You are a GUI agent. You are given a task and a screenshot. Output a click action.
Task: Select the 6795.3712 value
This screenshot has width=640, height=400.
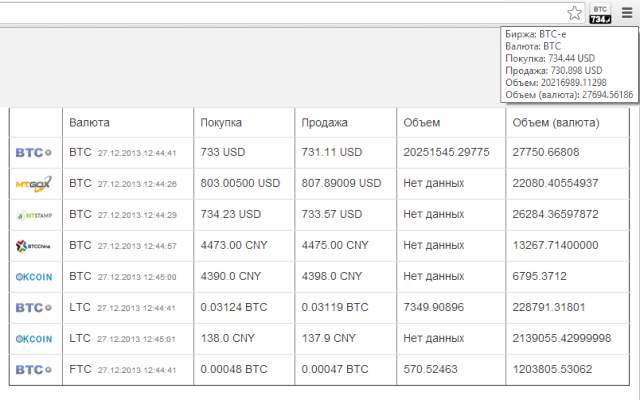(539, 276)
